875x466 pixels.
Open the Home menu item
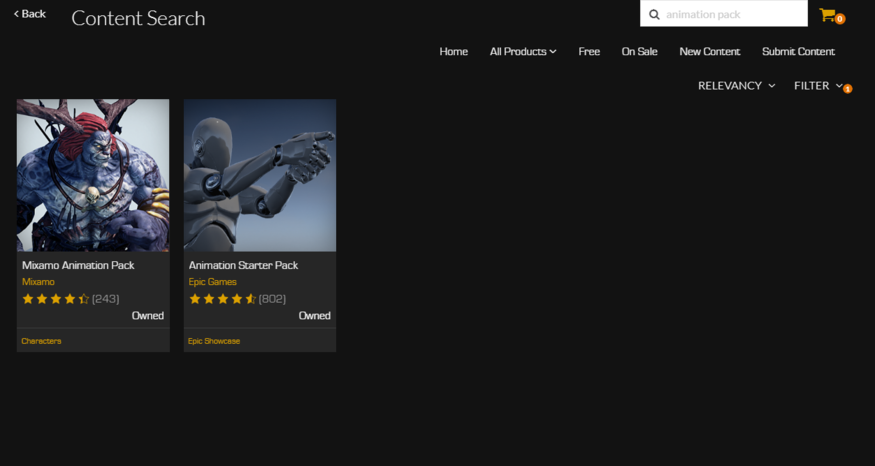tap(453, 51)
